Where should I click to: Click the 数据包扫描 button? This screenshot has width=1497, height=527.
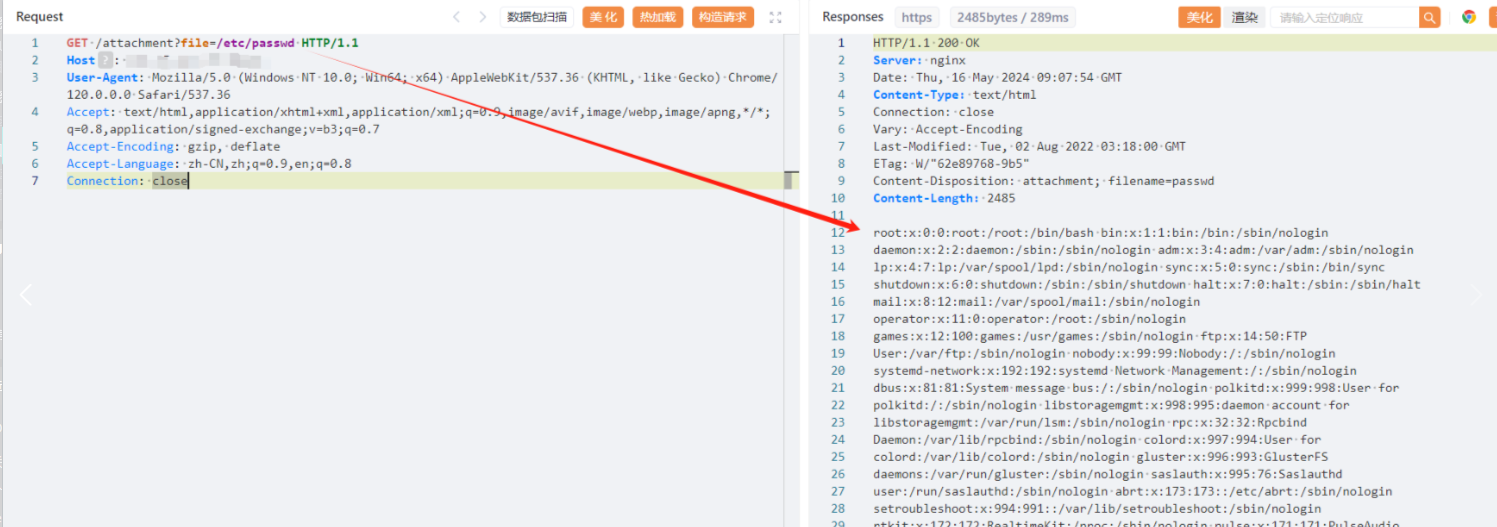[x=537, y=17]
